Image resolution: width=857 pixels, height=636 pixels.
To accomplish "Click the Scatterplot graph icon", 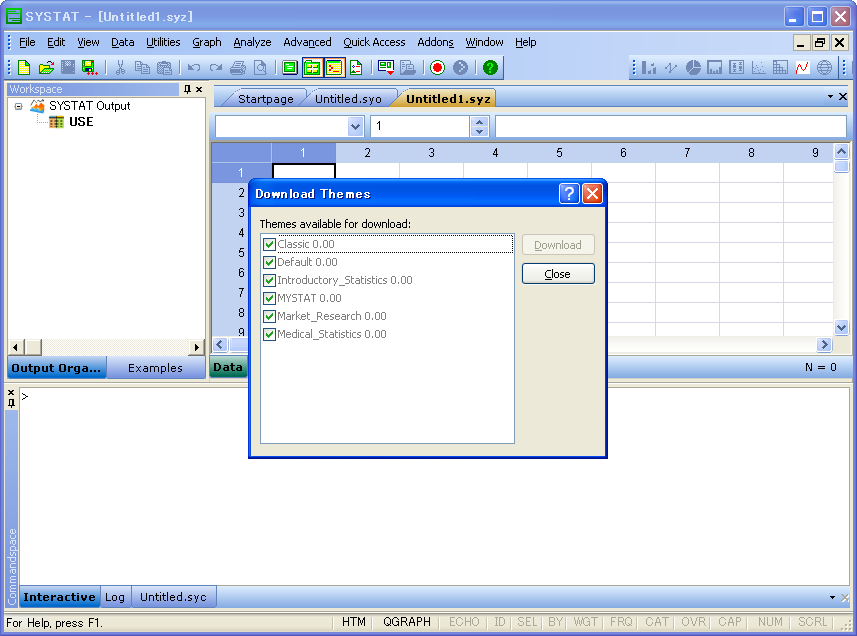I will point(758,67).
